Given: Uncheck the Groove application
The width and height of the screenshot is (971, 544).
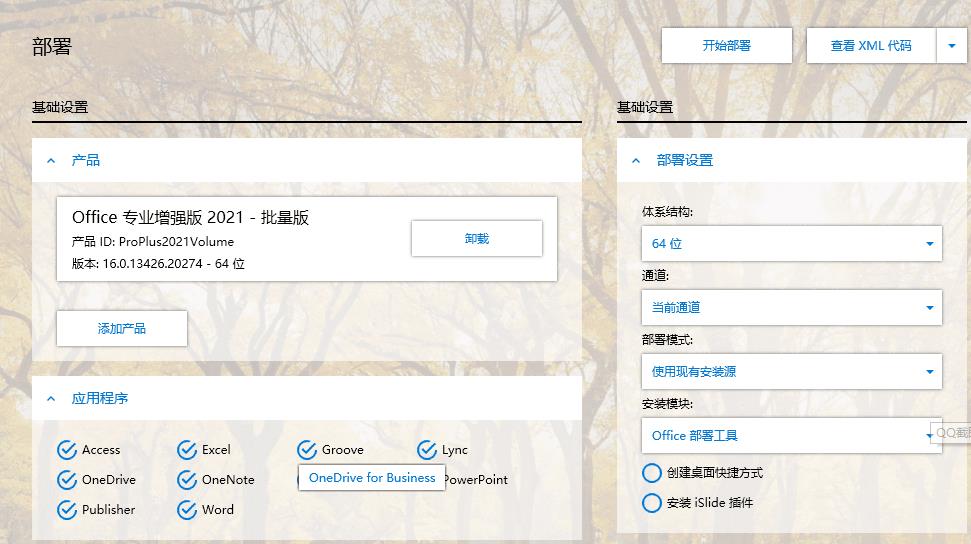Looking at the screenshot, I should click(307, 450).
